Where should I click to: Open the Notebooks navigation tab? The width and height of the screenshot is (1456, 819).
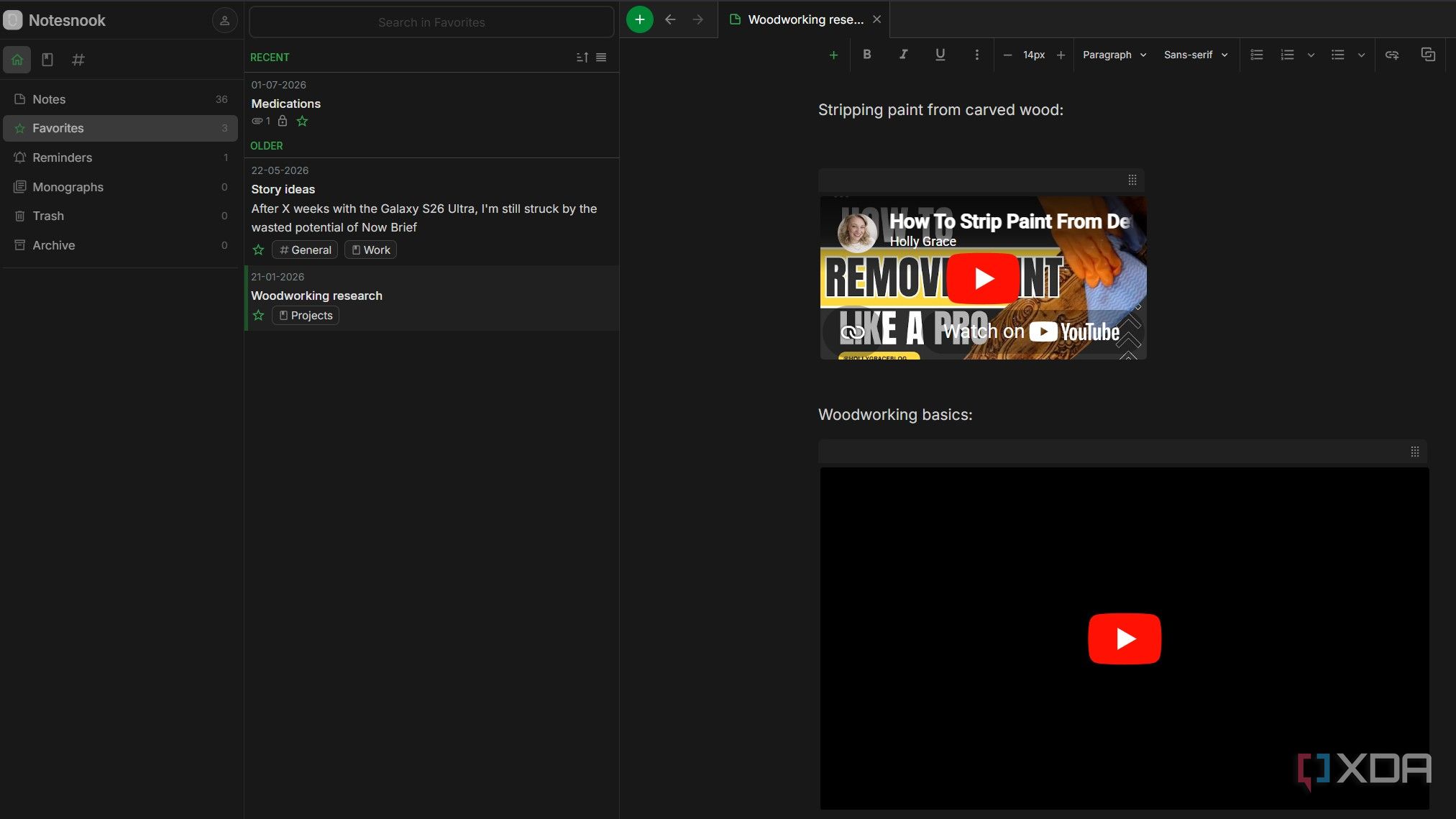click(47, 60)
